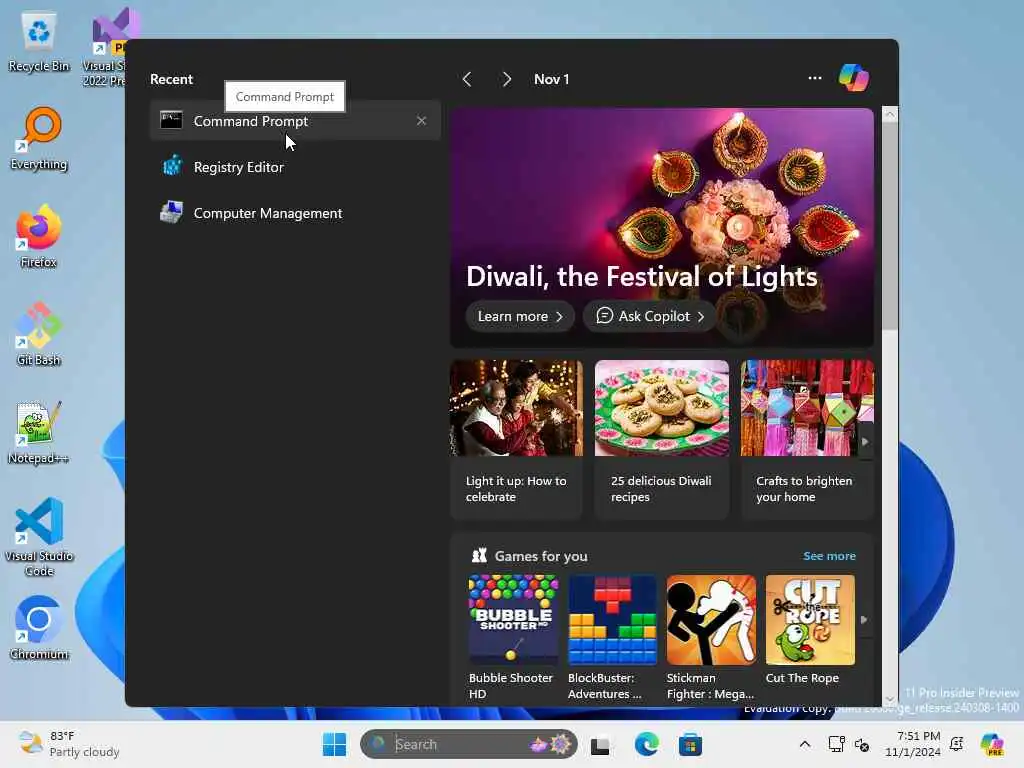Open Copilot Preview from taskbar corner
The width and height of the screenshot is (1024, 768).
992,744
